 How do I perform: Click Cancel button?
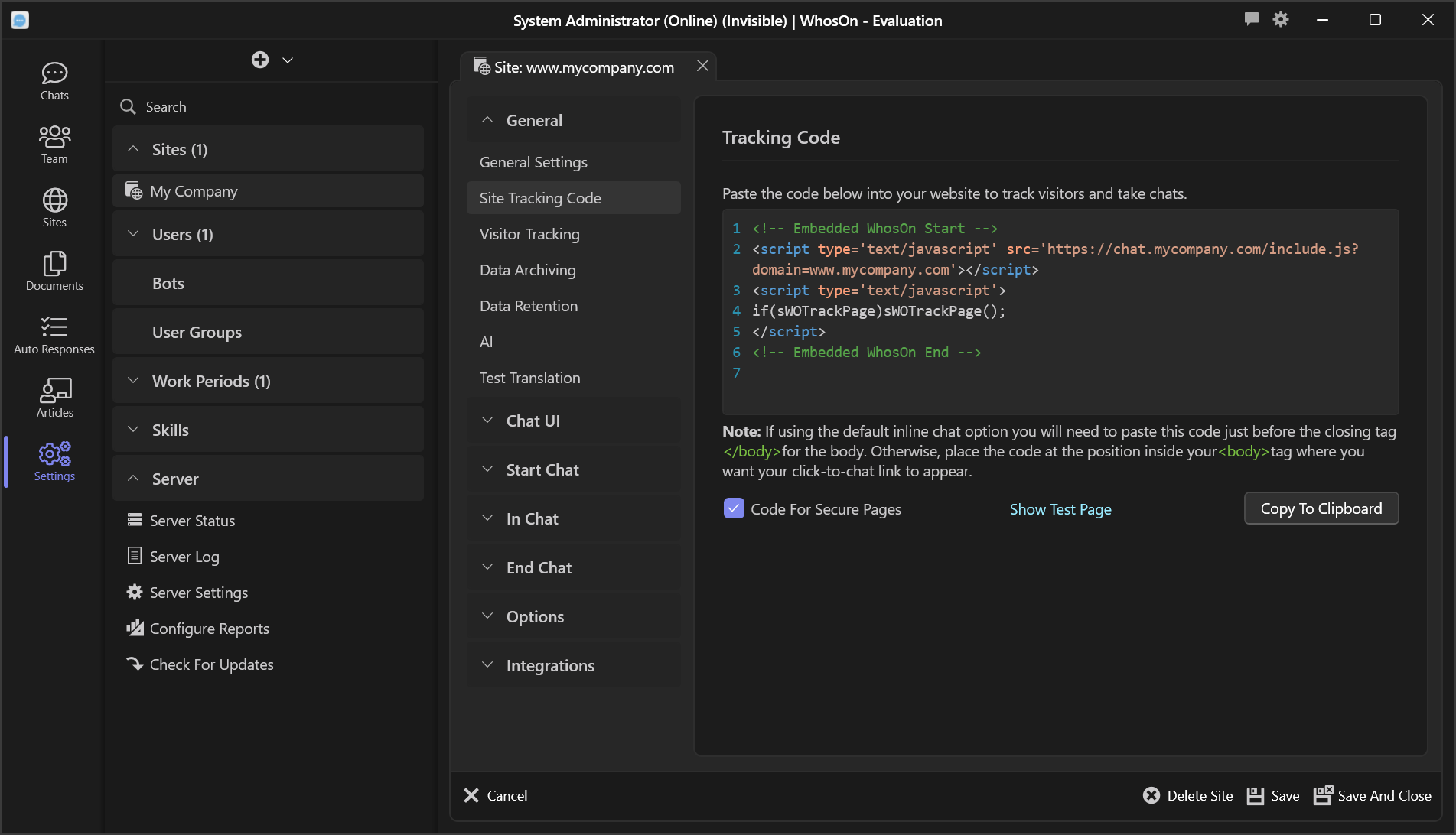[x=496, y=795]
